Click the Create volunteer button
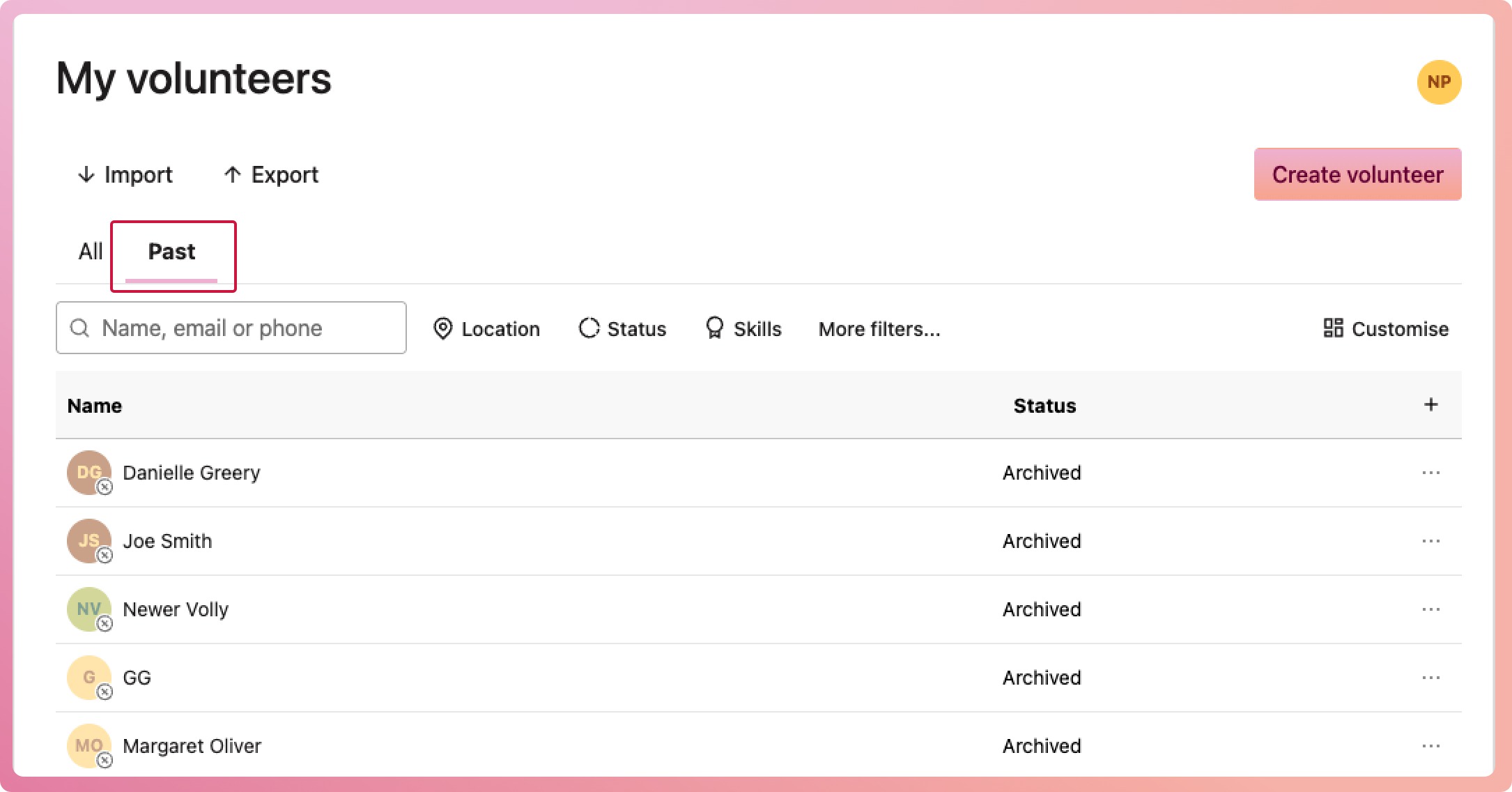1512x792 pixels. (1357, 174)
